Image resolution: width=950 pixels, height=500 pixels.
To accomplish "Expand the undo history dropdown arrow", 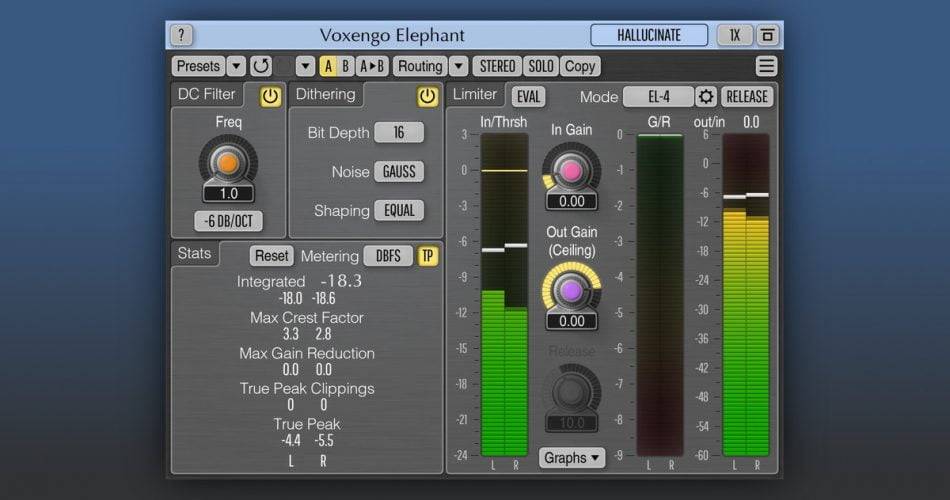I will click(x=305, y=66).
